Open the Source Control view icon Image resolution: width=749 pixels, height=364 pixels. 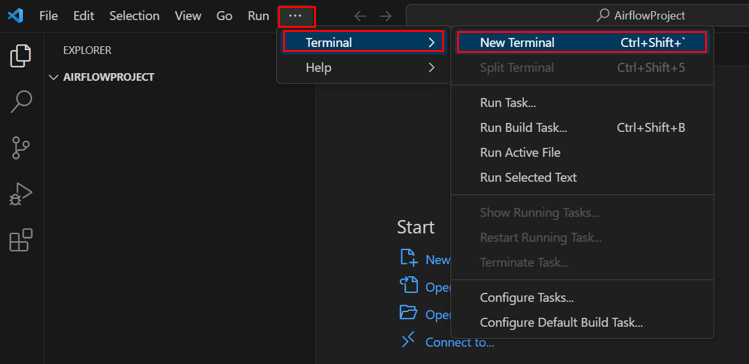click(x=21, y=148)
